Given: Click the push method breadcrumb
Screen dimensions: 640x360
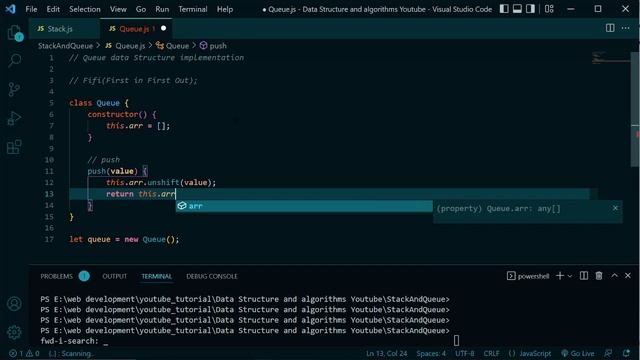Looking at the screenshot, I should click(x=213, y=46).
